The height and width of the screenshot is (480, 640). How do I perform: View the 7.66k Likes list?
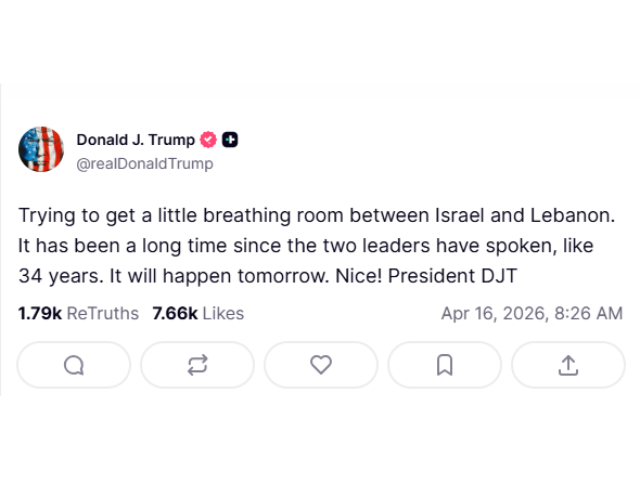coord(198,313)
